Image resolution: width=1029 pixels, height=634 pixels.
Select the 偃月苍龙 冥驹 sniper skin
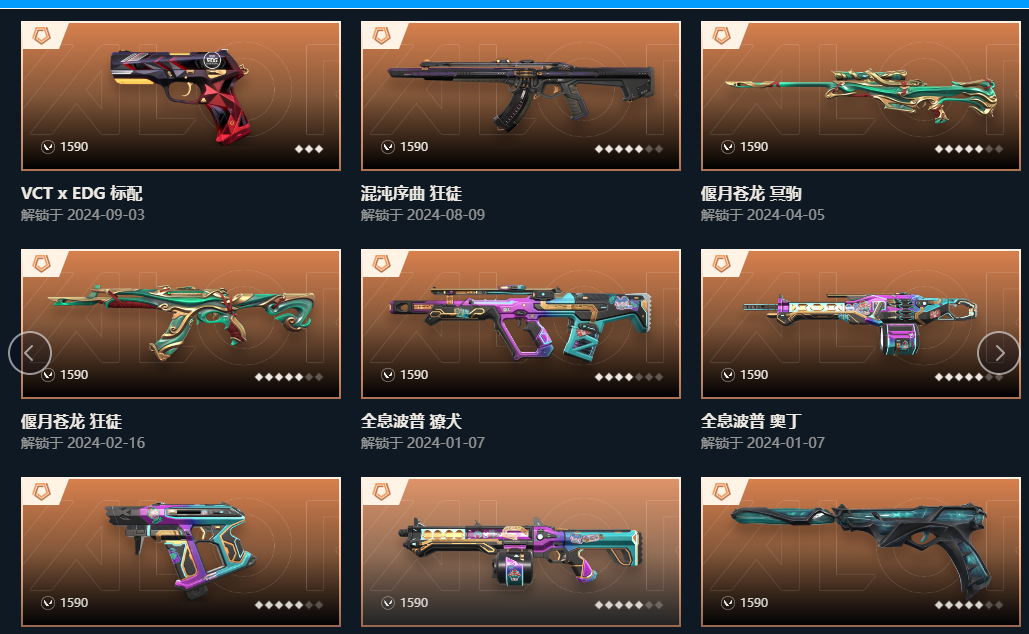(860, 96)
